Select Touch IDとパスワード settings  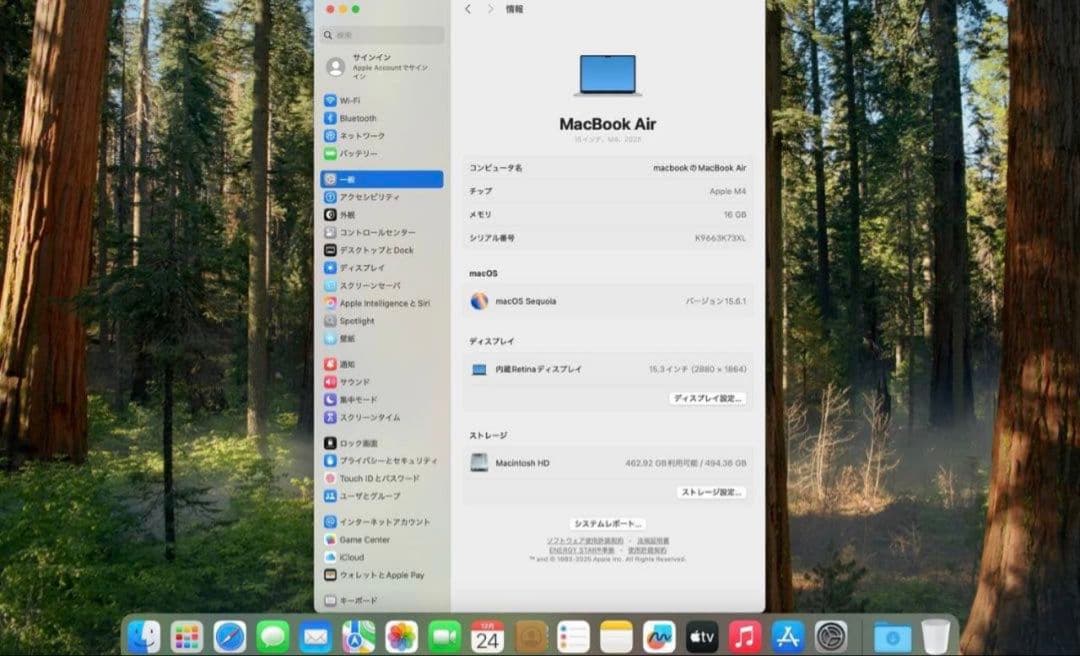375,478
